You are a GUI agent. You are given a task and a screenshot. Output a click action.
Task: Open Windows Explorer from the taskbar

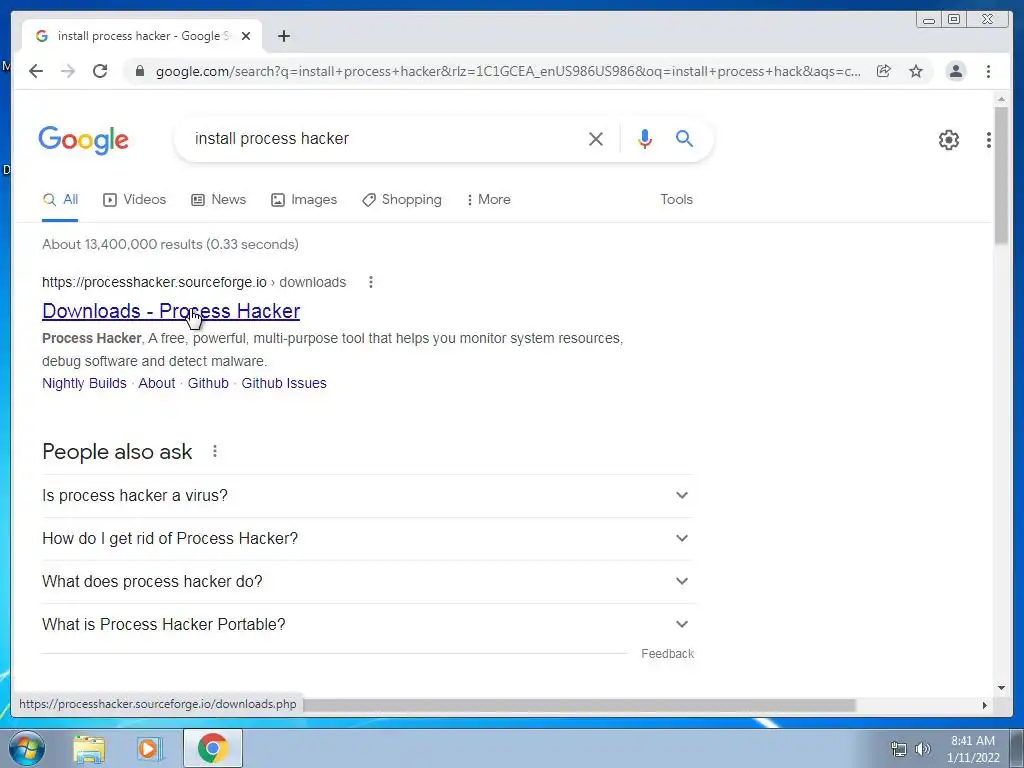click(x=89, y=749)
